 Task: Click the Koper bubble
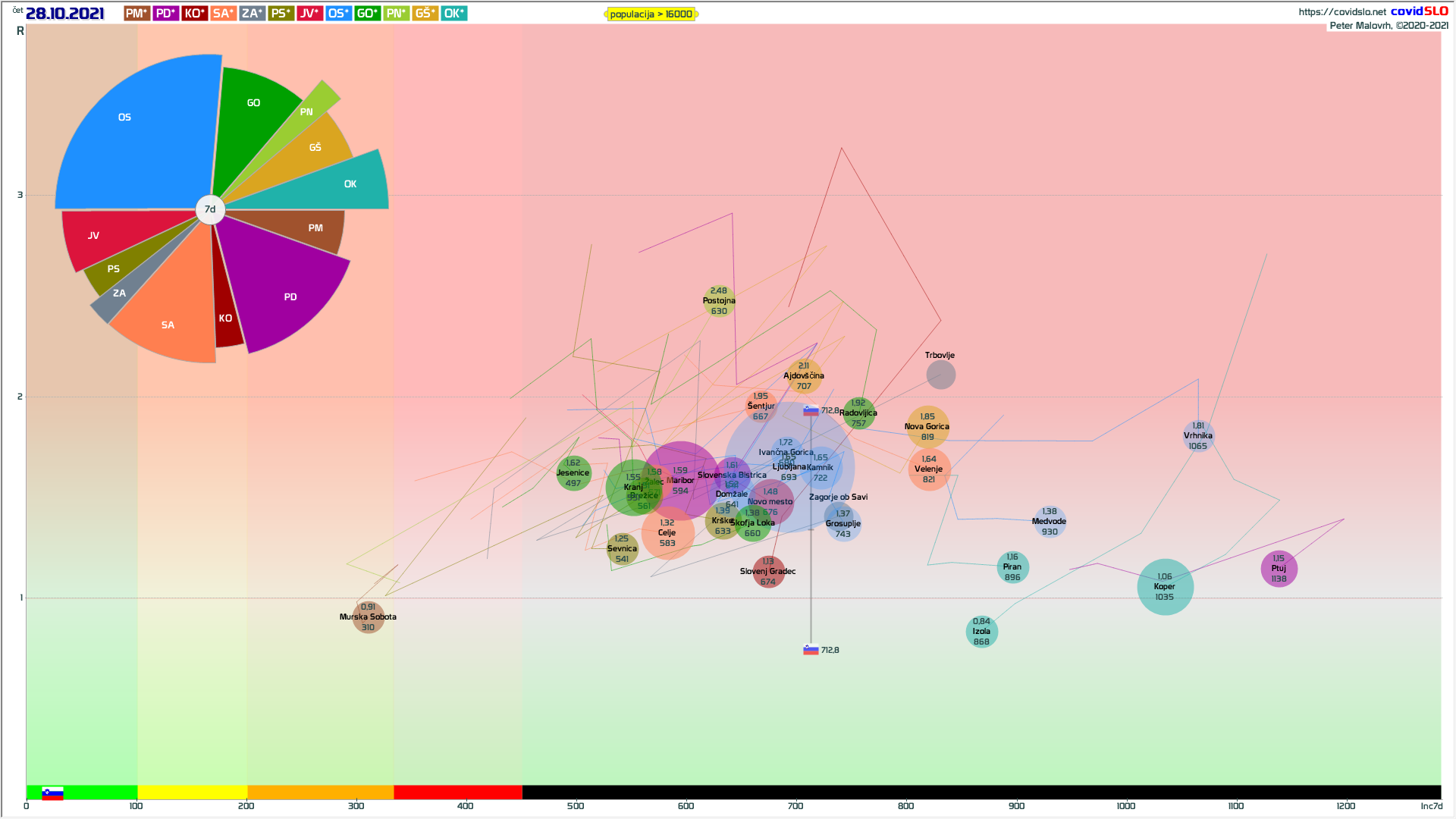tap(1165, 587)
